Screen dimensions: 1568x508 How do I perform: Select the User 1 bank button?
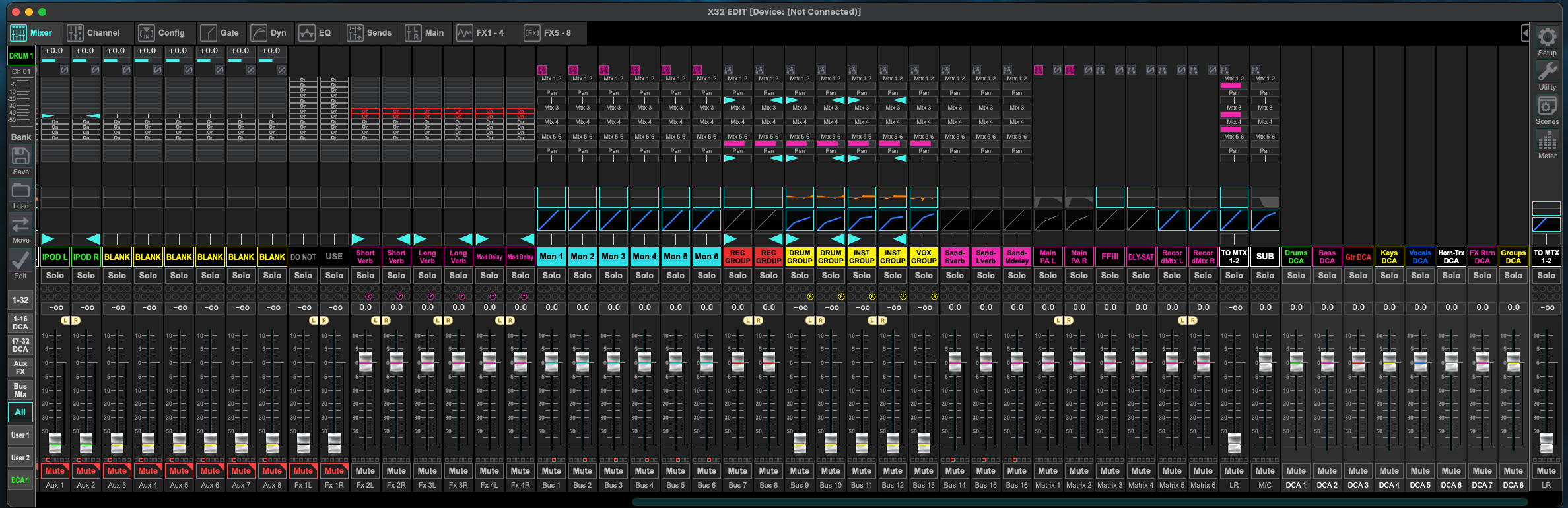point(20,435)
